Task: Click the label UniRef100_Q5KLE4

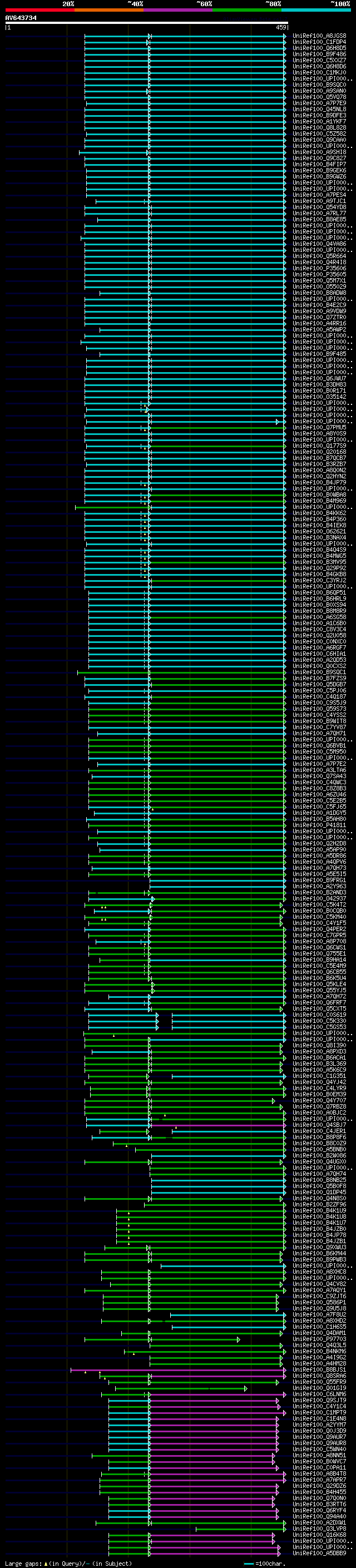Action: click(319, 985)
